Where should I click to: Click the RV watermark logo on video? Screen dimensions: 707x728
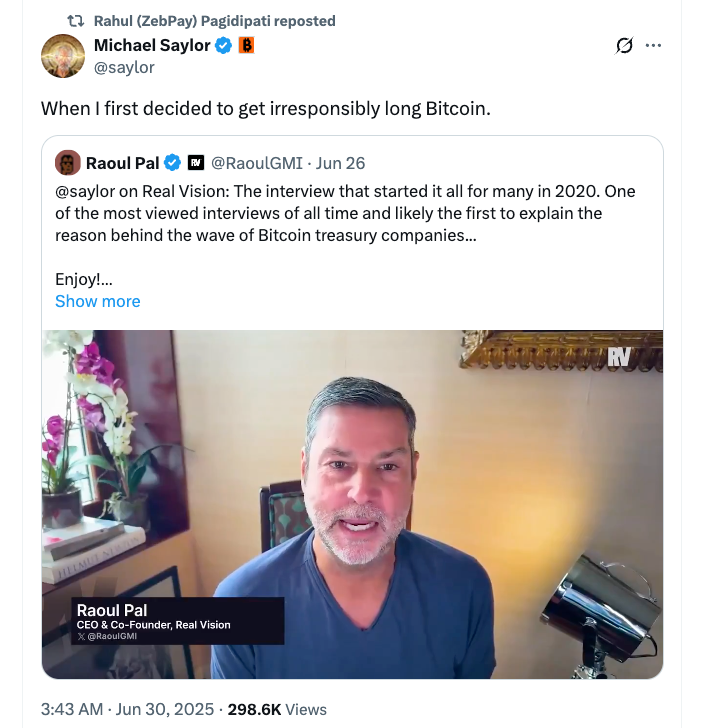click(619, 357)
